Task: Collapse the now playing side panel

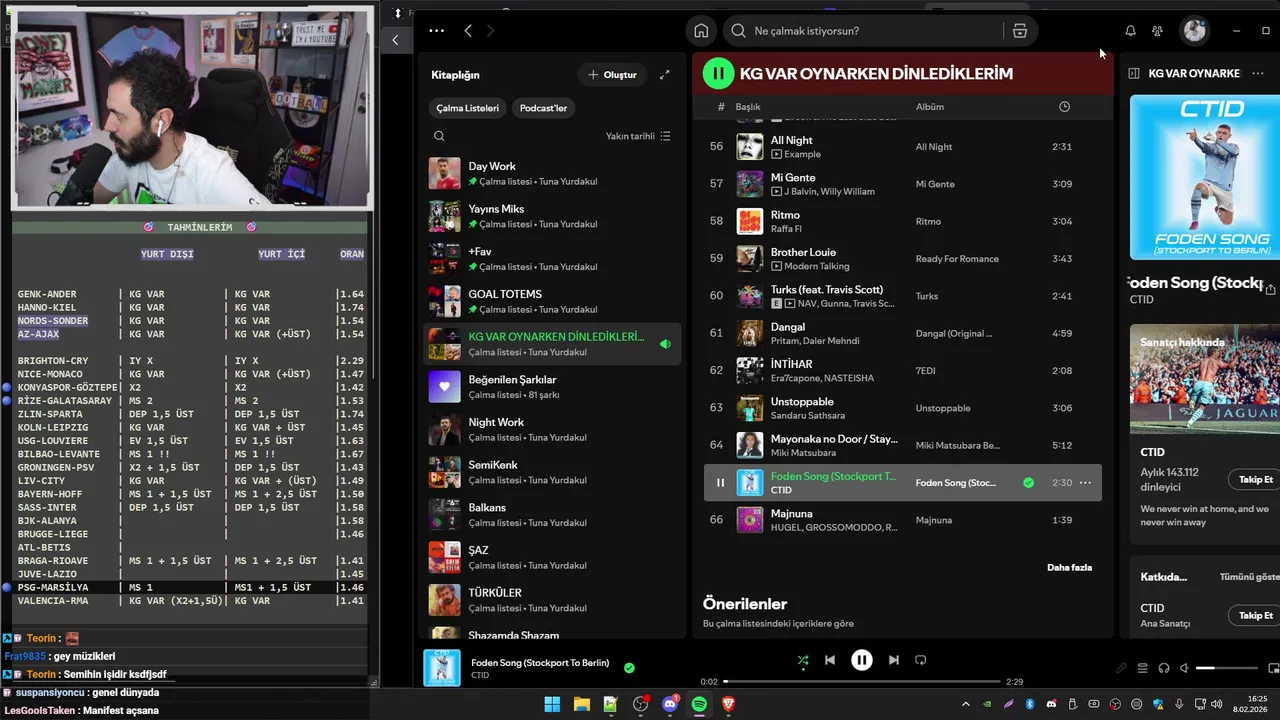Action: [x=1134, y=73]
